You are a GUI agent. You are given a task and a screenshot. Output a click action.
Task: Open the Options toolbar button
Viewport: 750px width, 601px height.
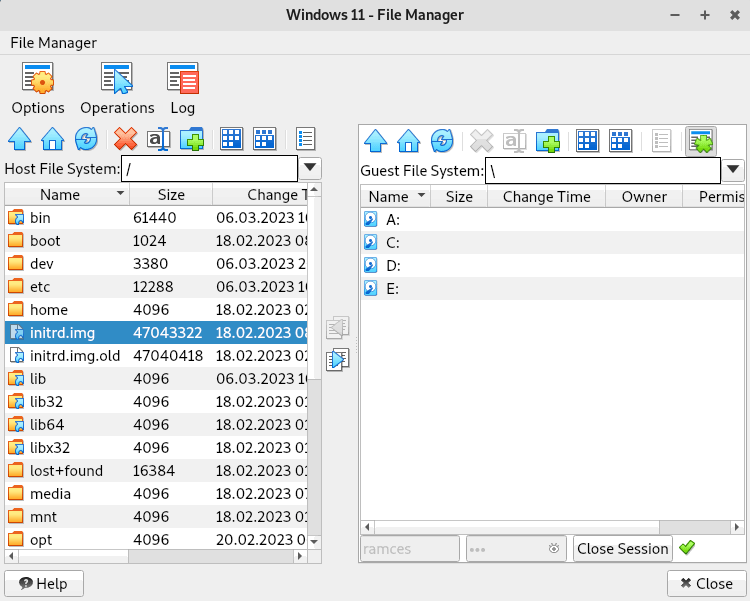coord(38,89)
